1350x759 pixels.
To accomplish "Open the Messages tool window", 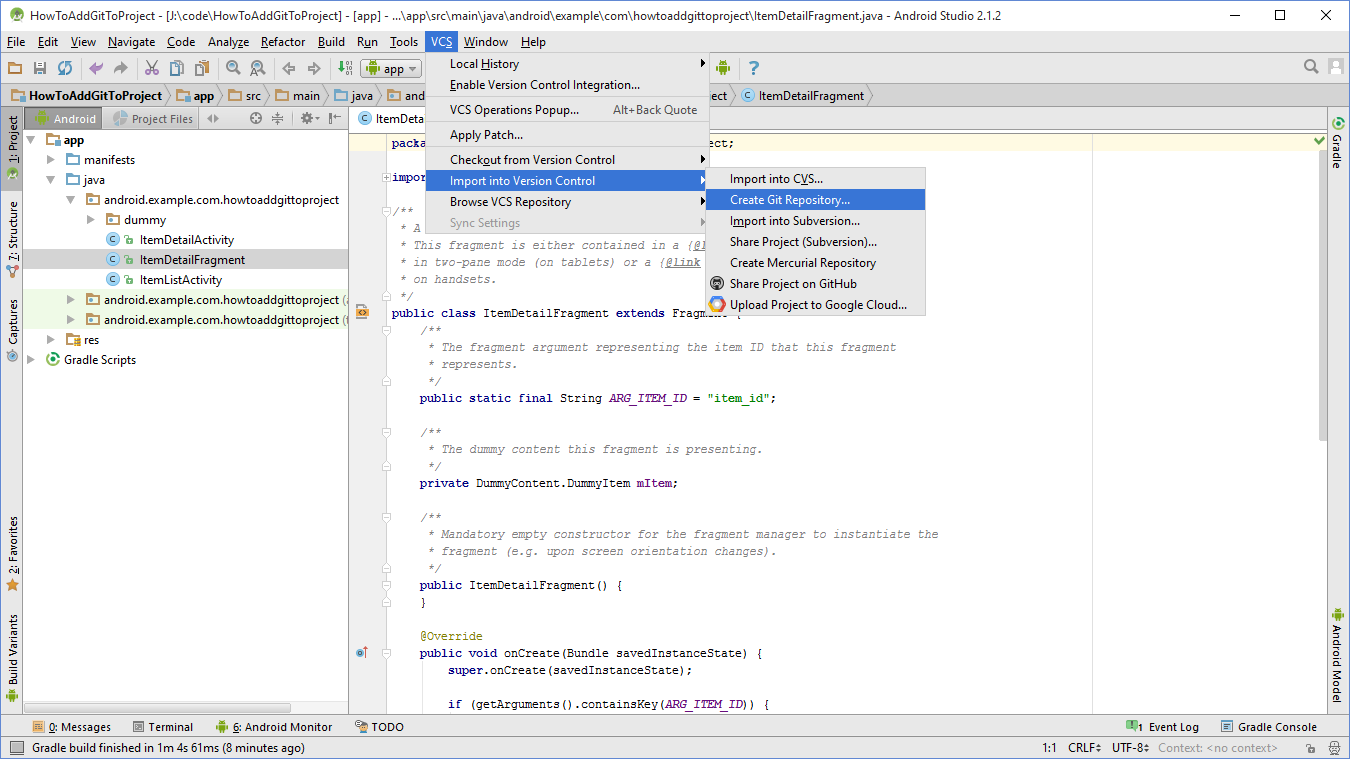I will click(x=71, y=727).
